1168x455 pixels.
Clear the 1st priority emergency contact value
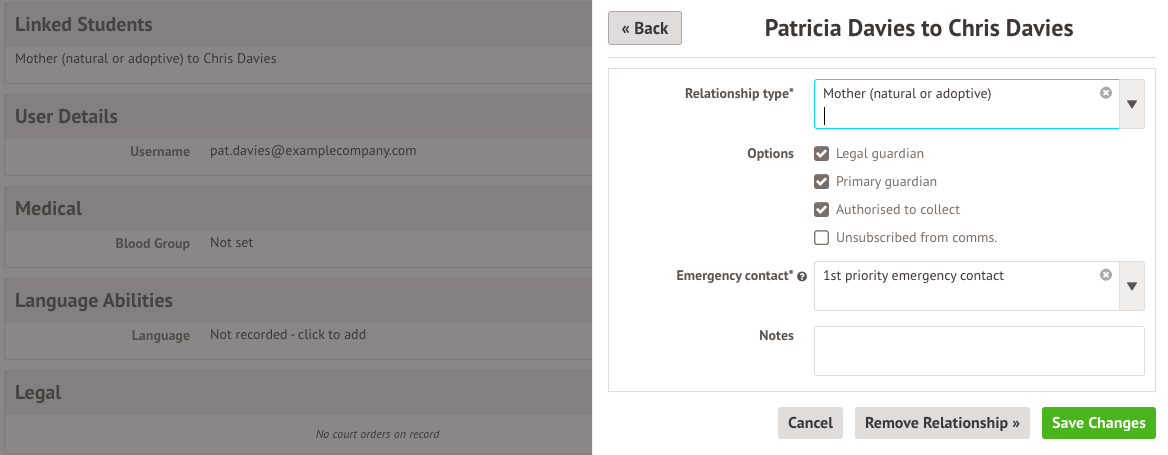pyautogui.click(x=1105, y=275)
